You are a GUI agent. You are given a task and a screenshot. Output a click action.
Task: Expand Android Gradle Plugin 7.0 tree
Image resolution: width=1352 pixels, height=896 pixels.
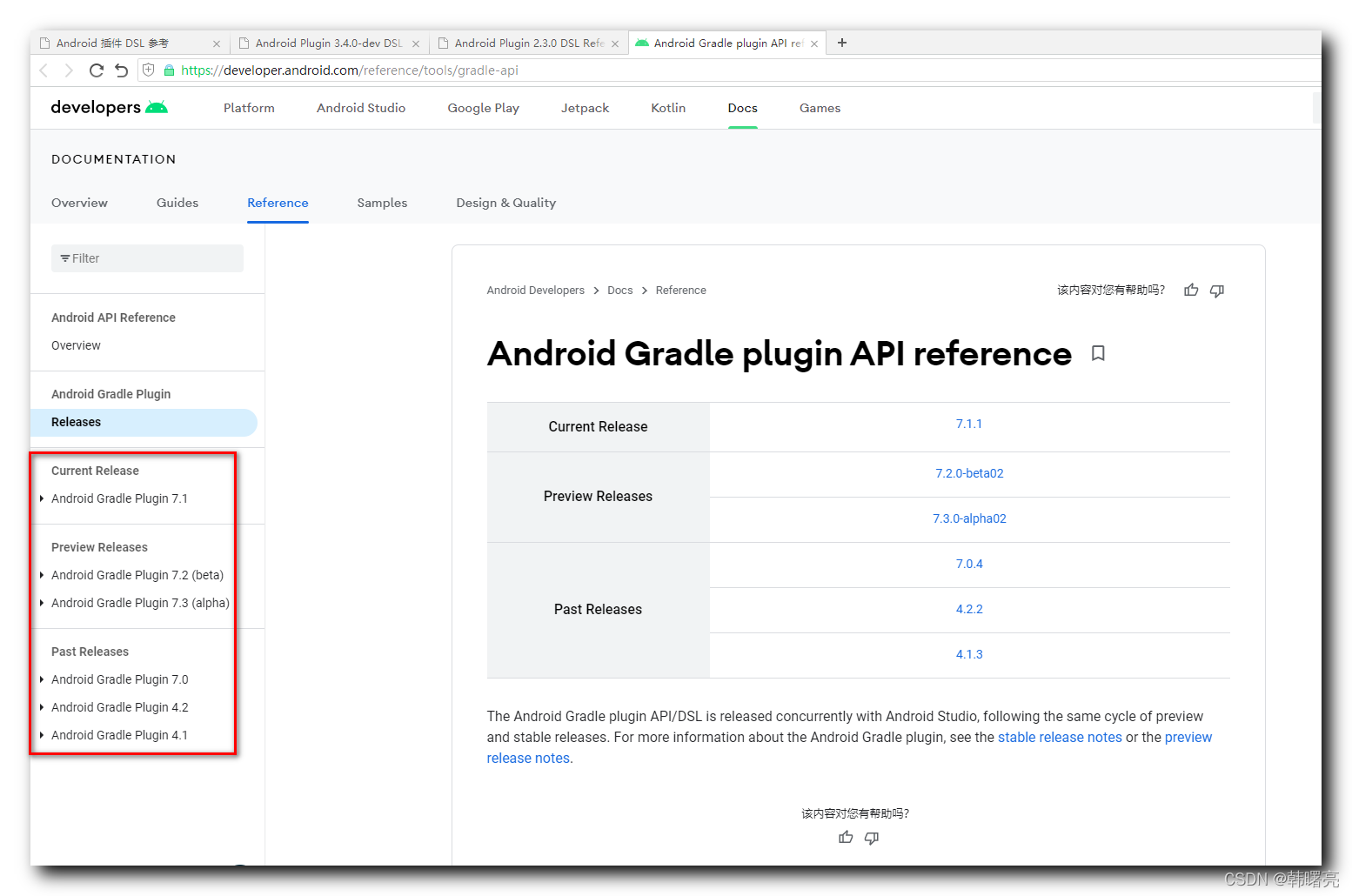[42, 679]
